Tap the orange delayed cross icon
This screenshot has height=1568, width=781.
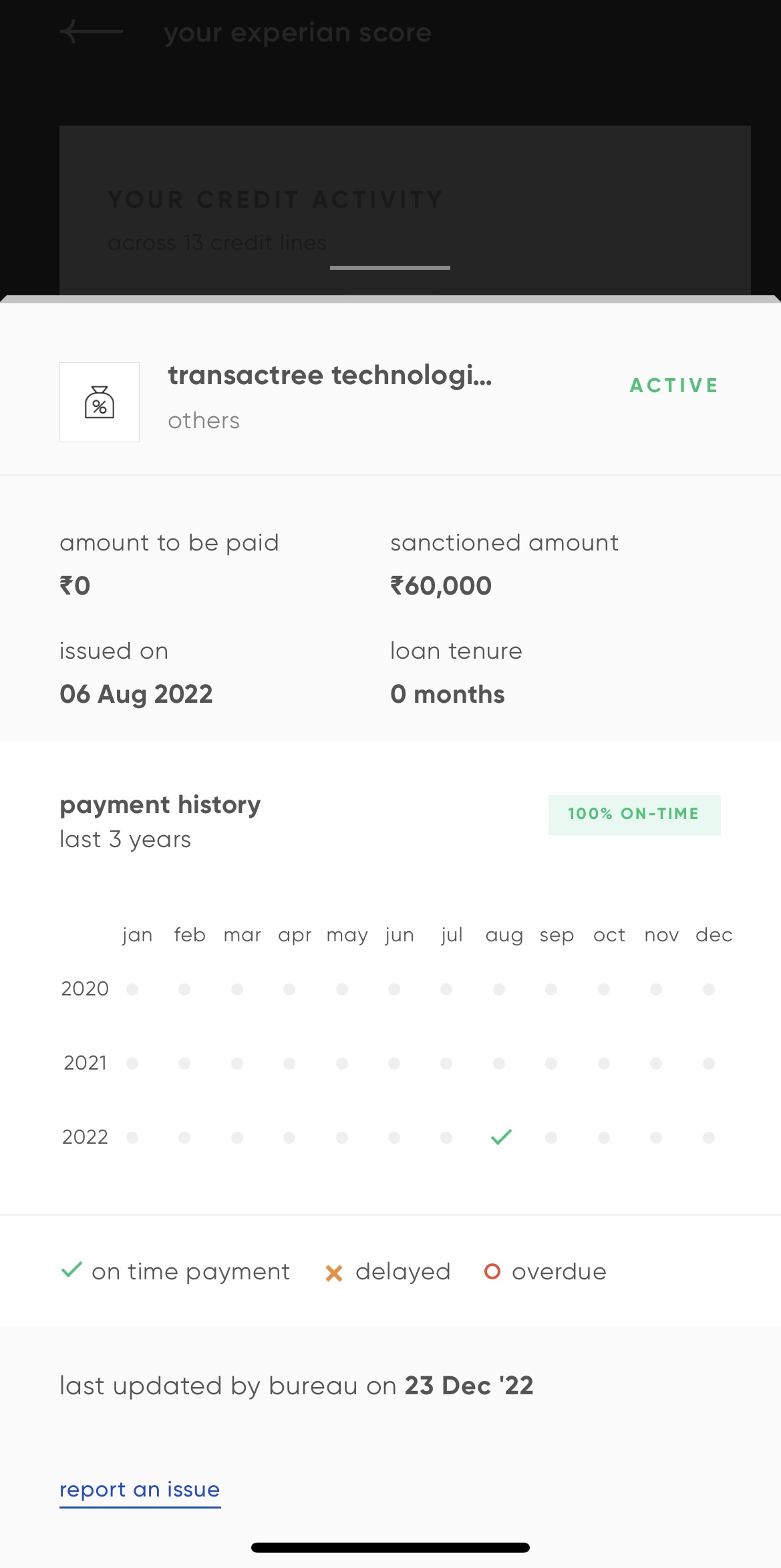click(x=334, y=1273)
